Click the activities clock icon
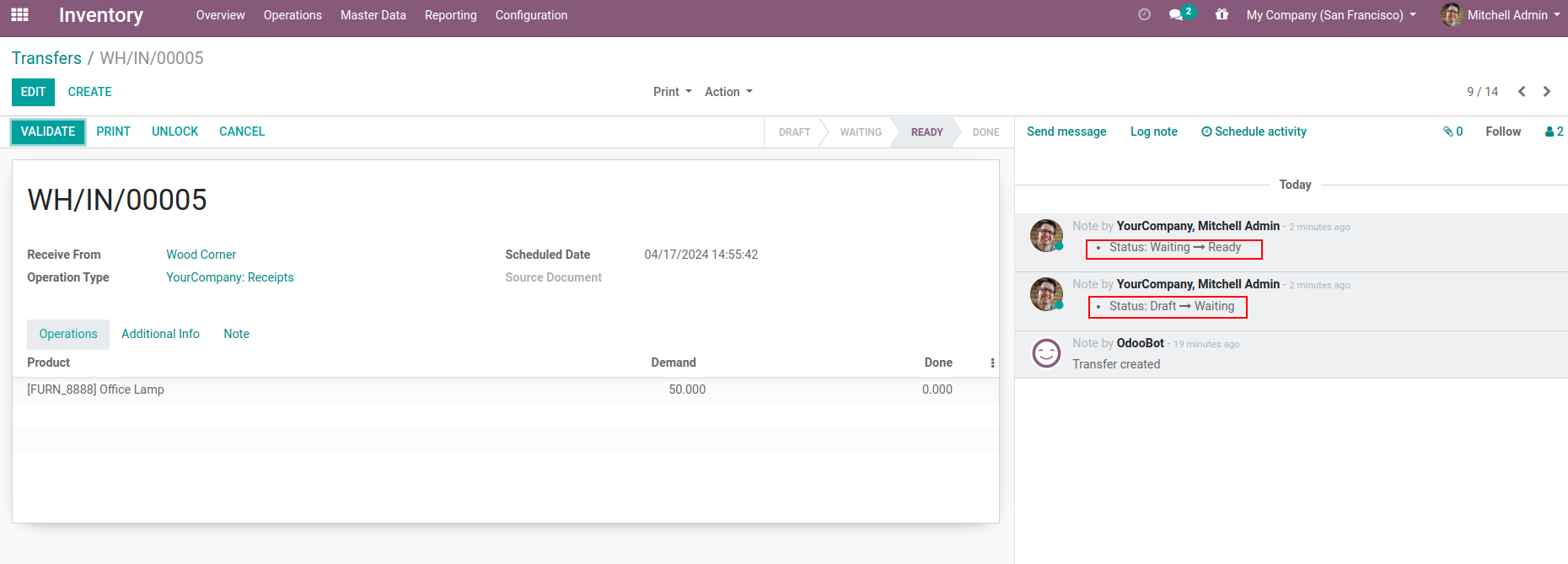The image size is (1568, 564). (x=1144, y=14)
